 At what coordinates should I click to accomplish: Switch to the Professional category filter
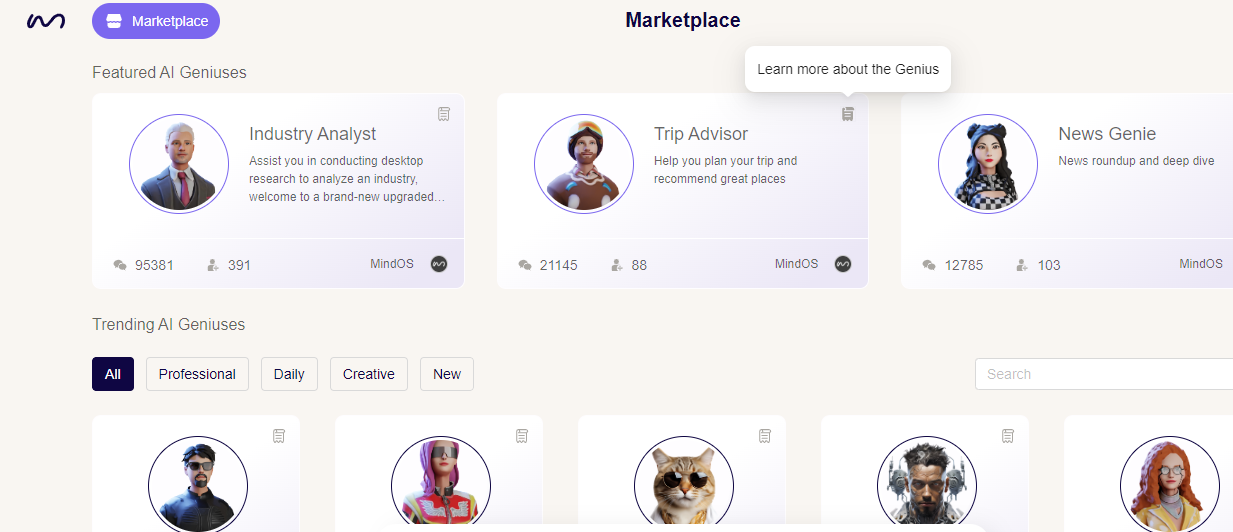tap(197, 374)
